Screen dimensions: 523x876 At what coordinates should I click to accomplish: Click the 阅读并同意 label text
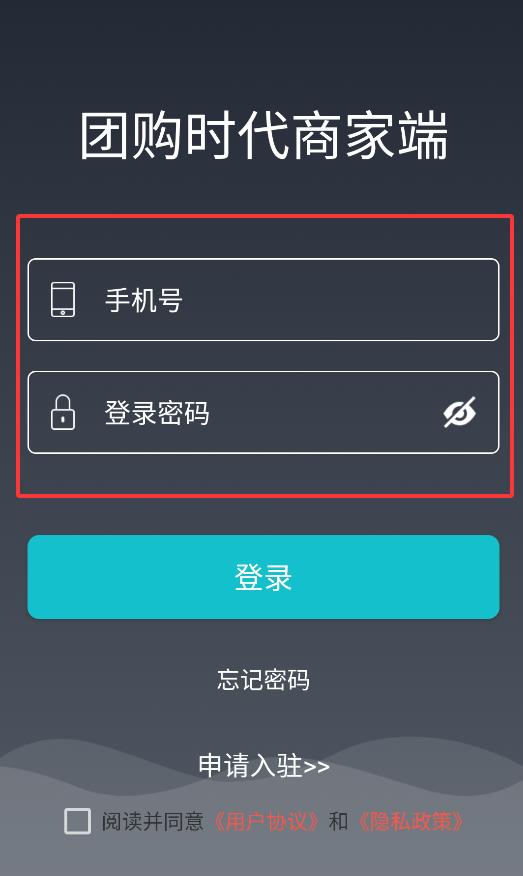pyautogui.click(x=153, y=822)
